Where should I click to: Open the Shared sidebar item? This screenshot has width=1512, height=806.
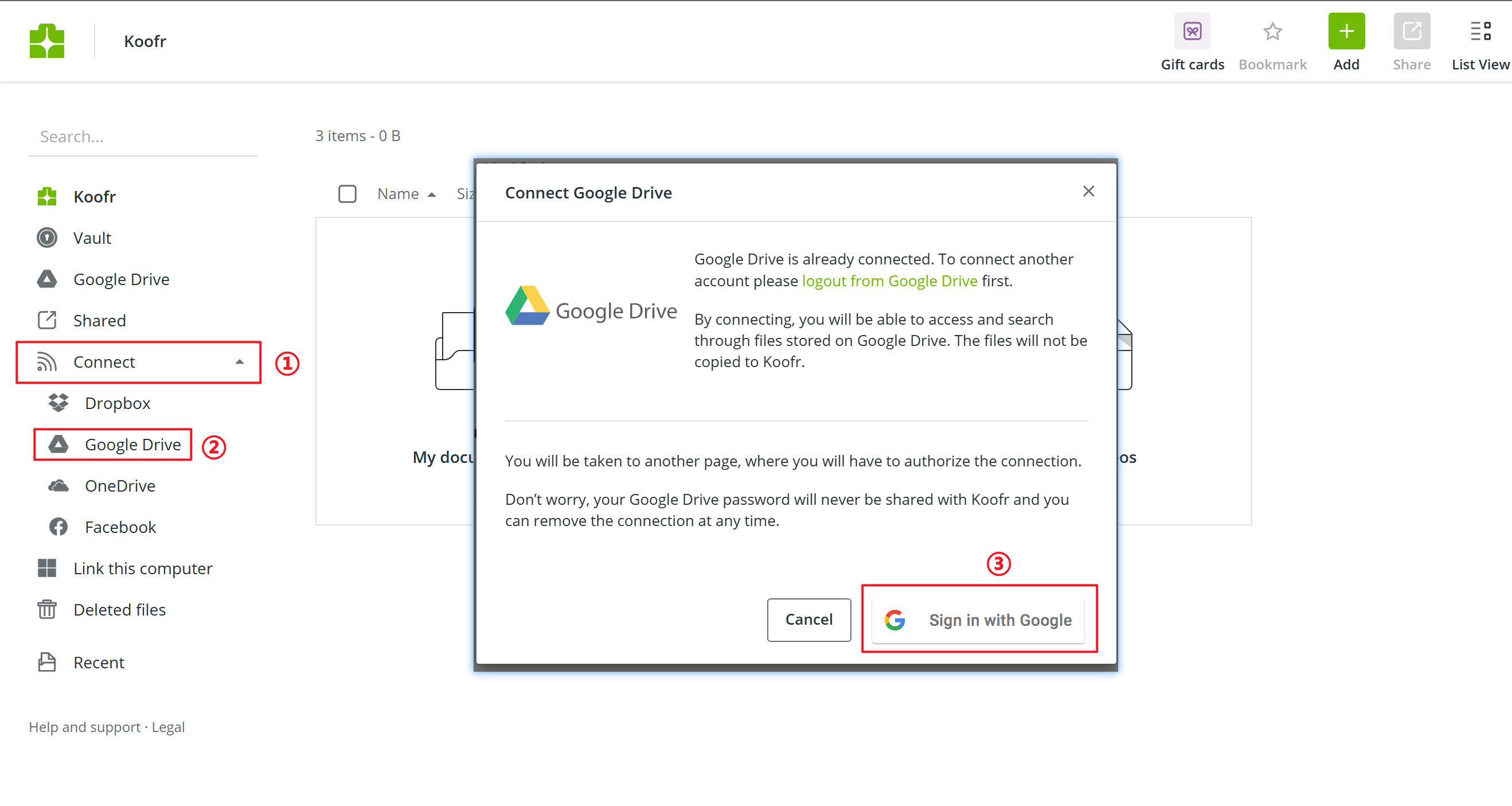99,321
